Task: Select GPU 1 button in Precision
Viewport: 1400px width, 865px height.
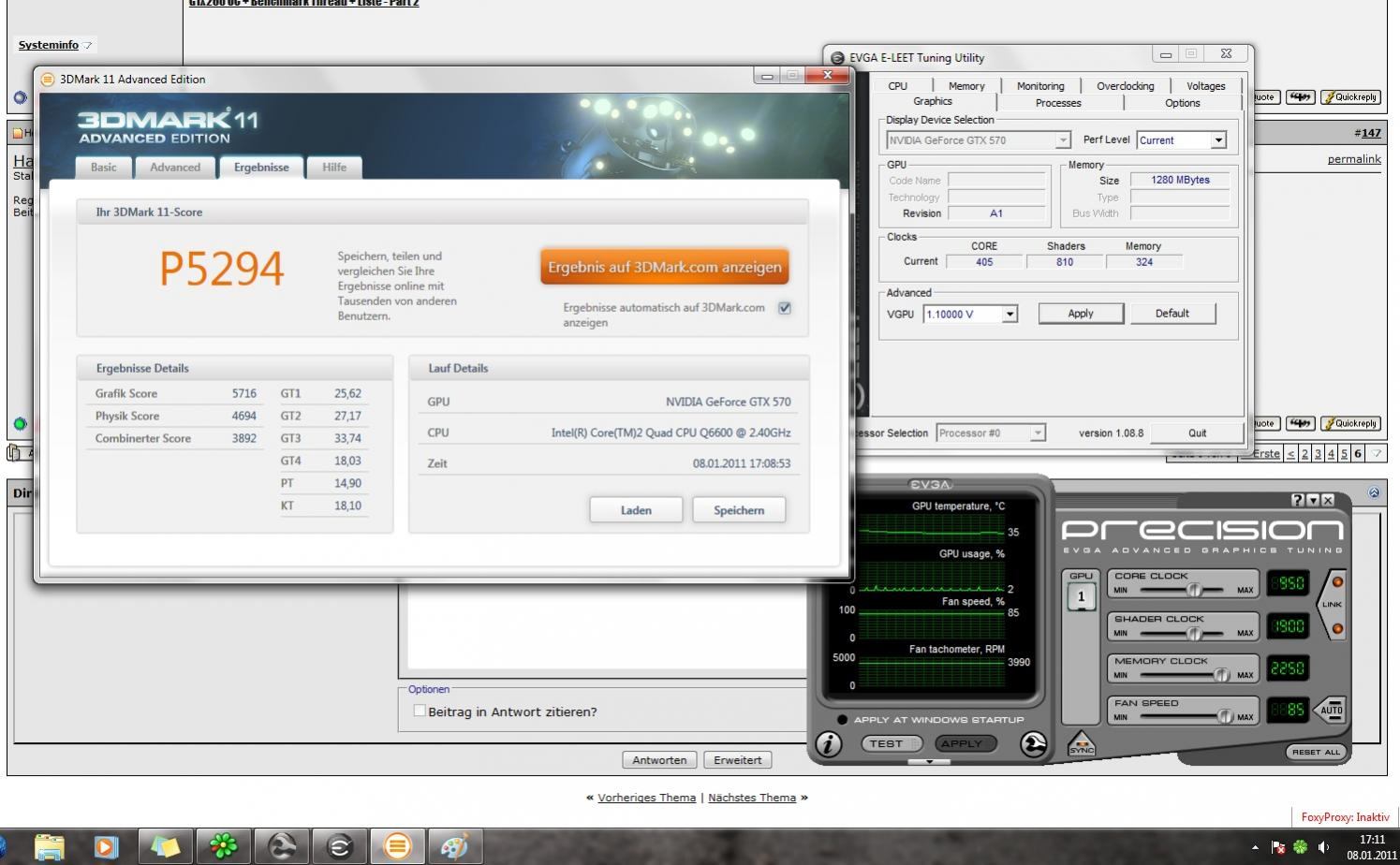Action: click(x=1082, y=595)
